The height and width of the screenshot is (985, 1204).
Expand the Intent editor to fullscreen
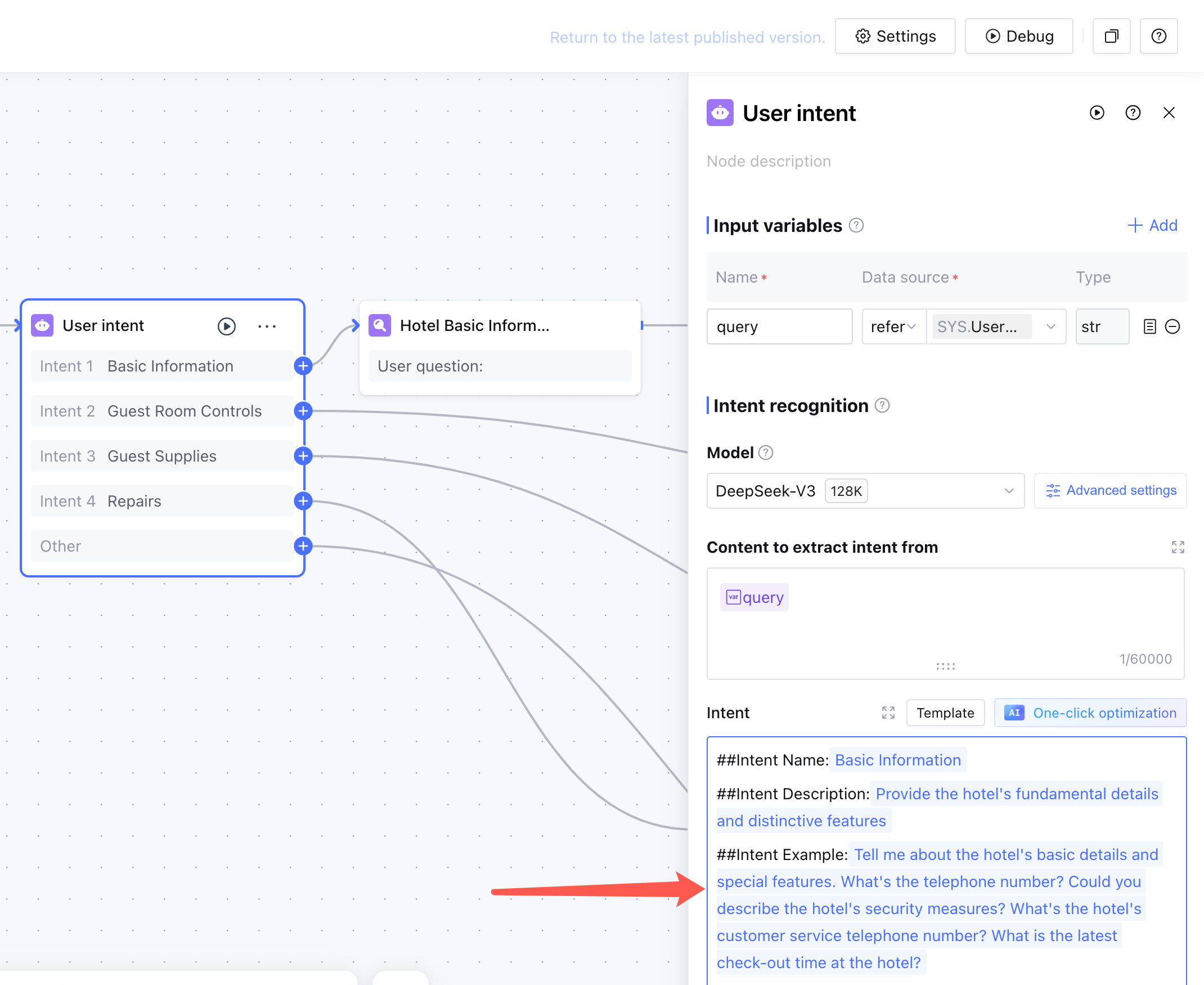coord(888,713)
